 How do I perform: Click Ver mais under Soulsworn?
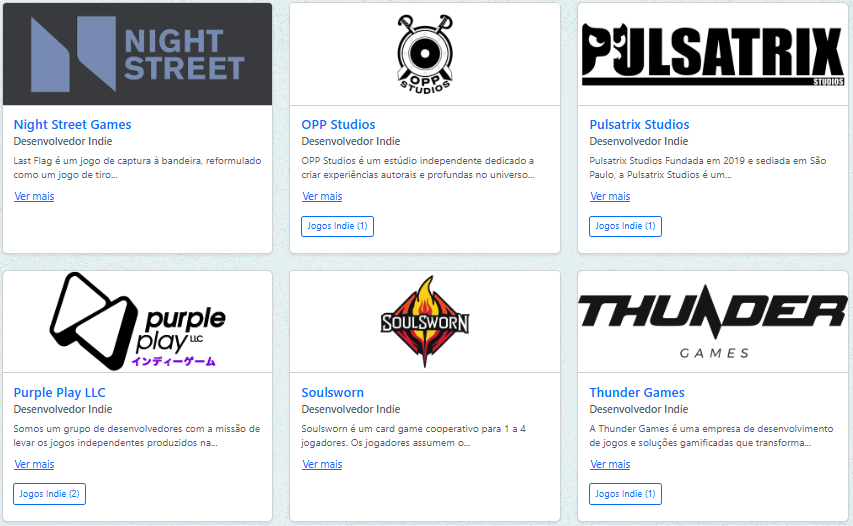point(322,465)
